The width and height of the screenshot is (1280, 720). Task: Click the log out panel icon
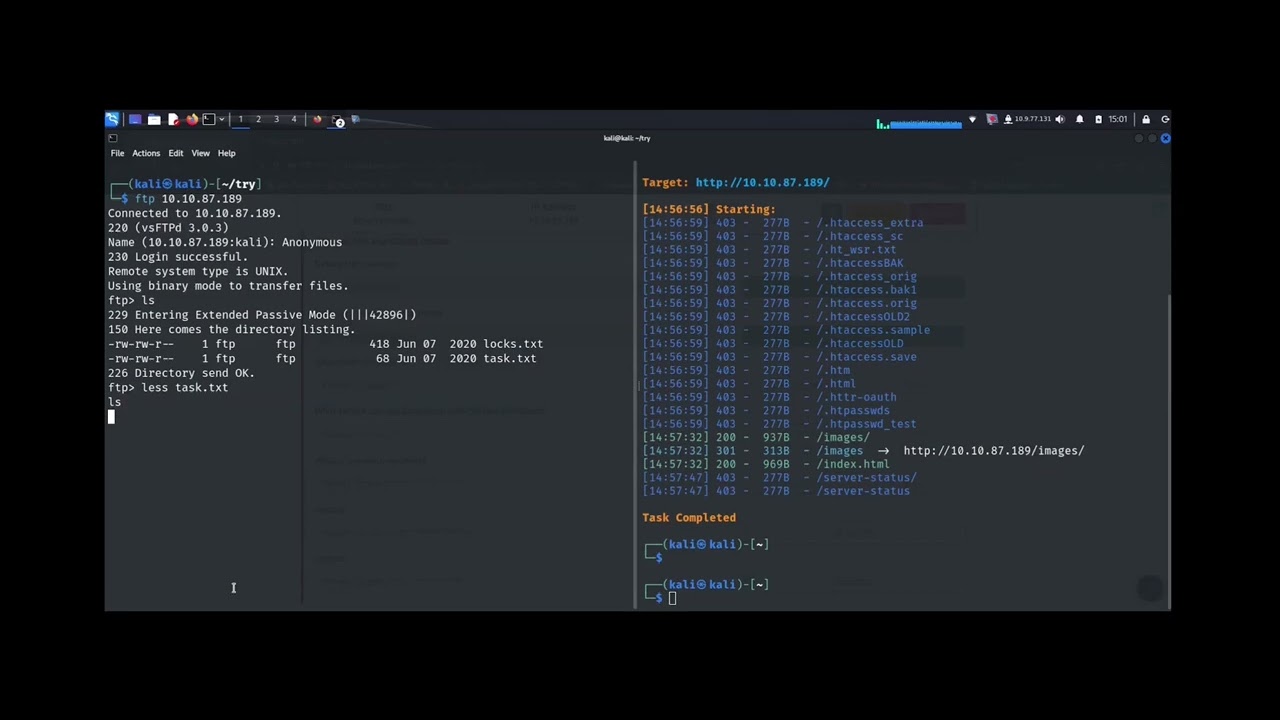tap(1165, 119)
